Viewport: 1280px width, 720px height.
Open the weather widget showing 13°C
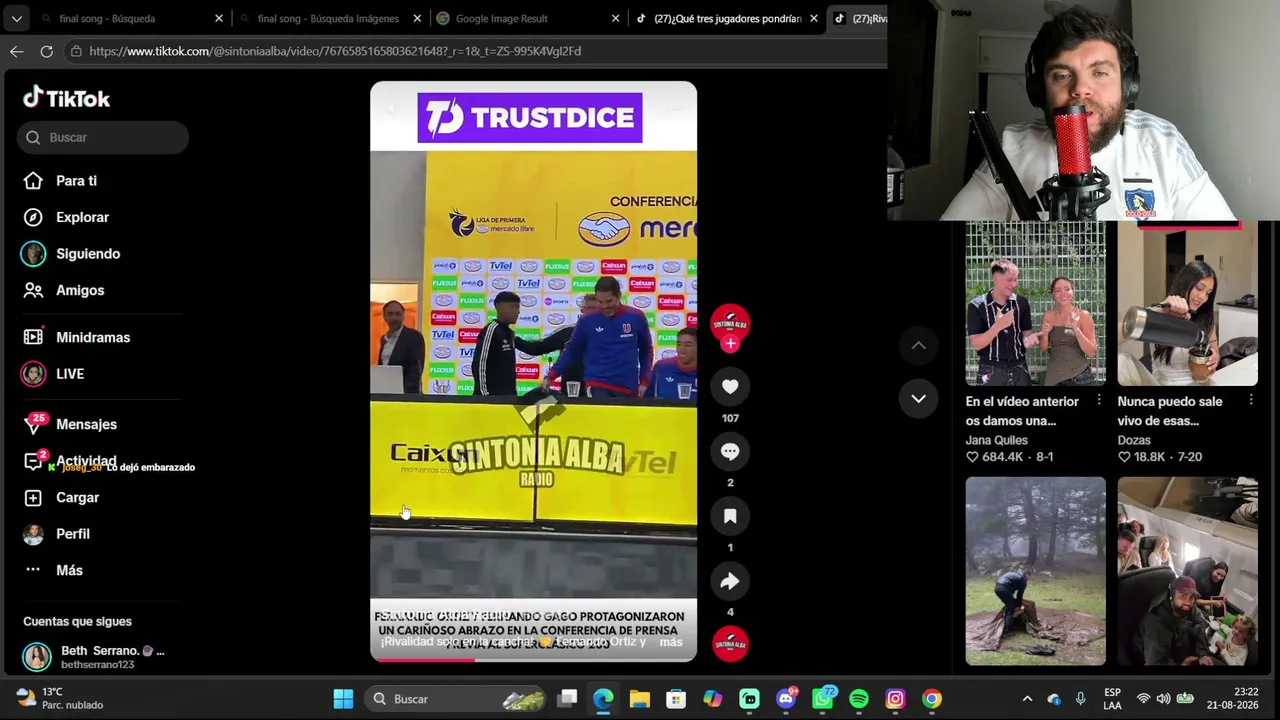point(60,698)
